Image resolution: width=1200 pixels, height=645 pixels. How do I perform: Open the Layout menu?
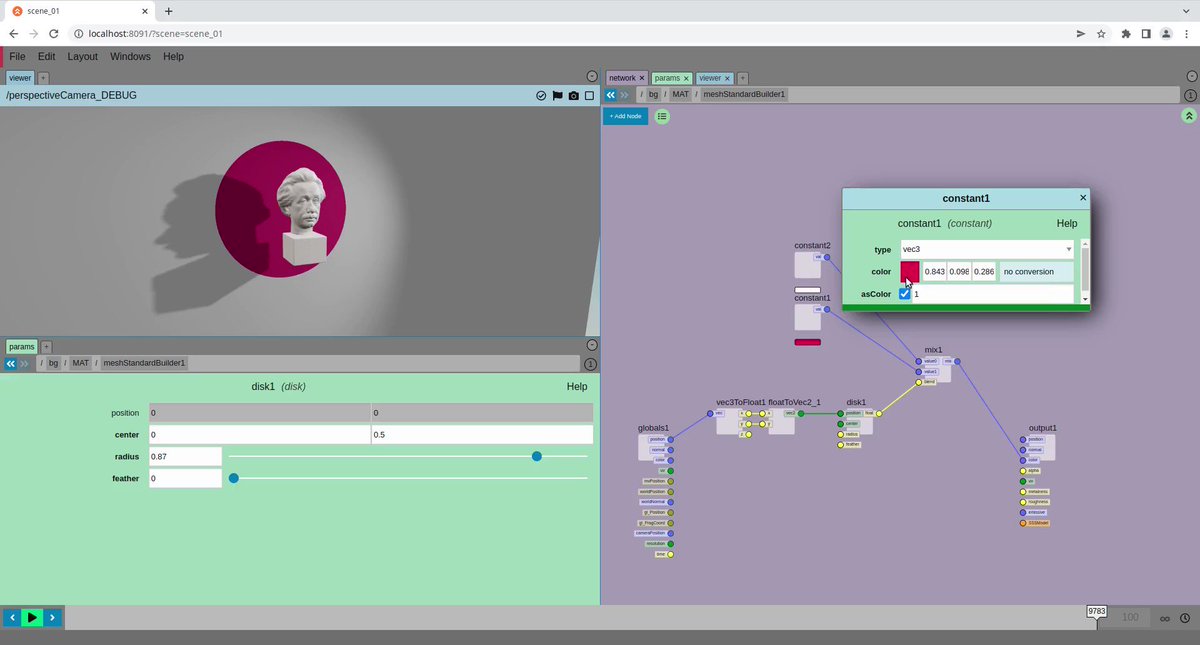click(x=82, y=57)
